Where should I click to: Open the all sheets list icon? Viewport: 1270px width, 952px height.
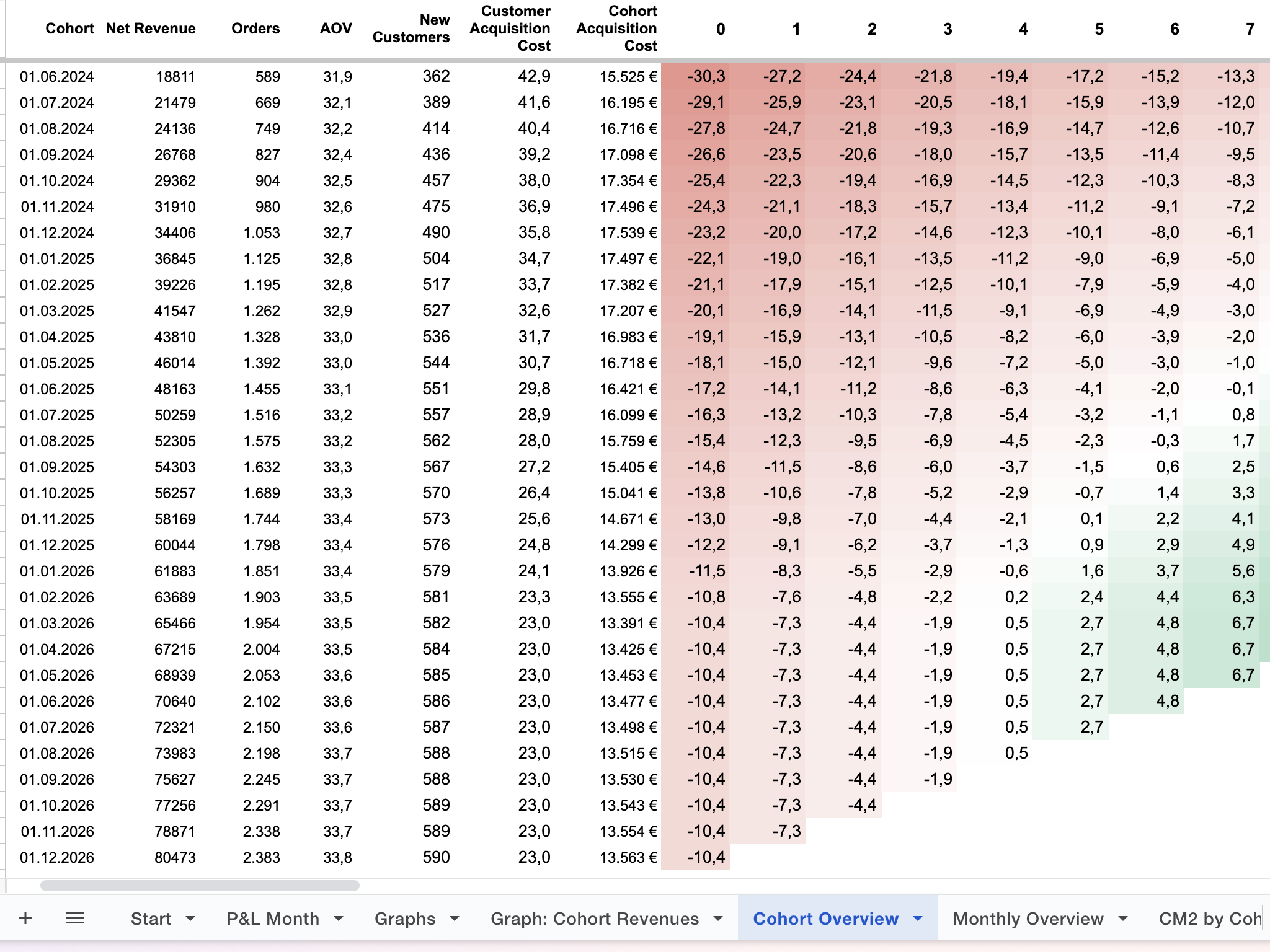(x=75, y=918)
